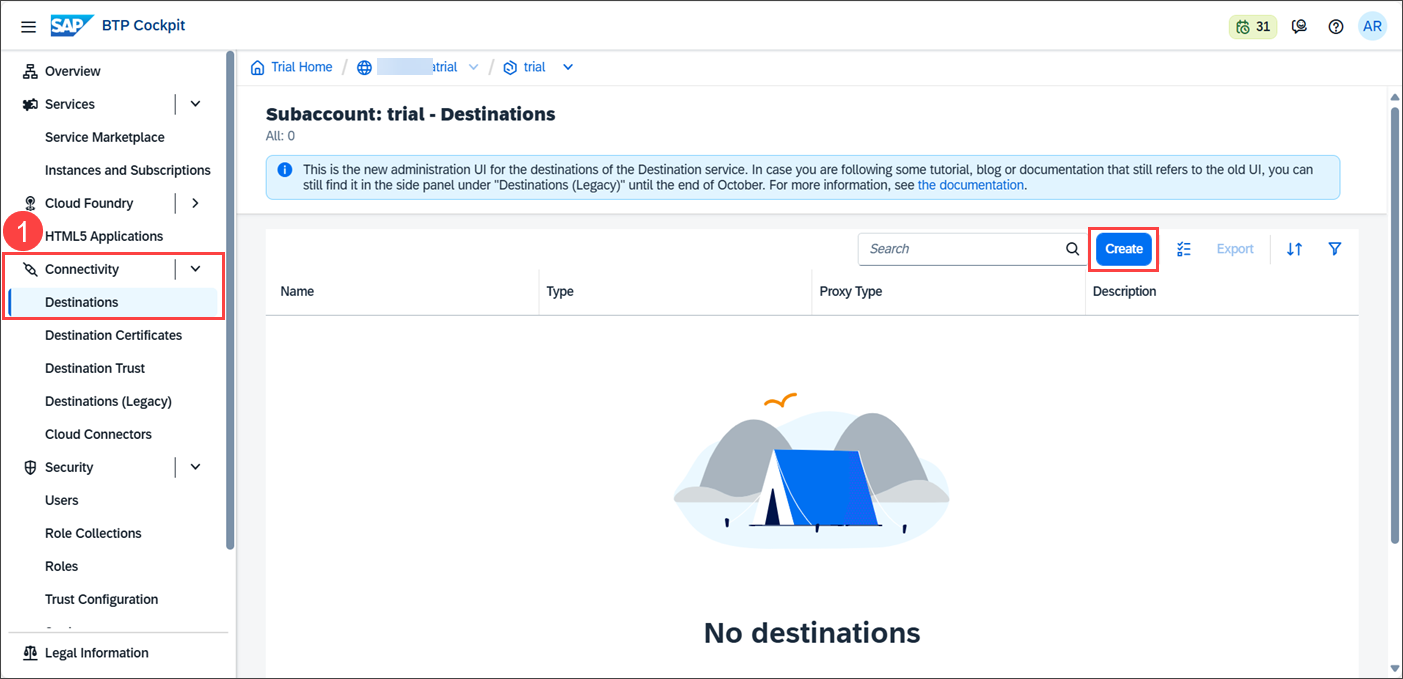Click the Services section label

(70, 104)
